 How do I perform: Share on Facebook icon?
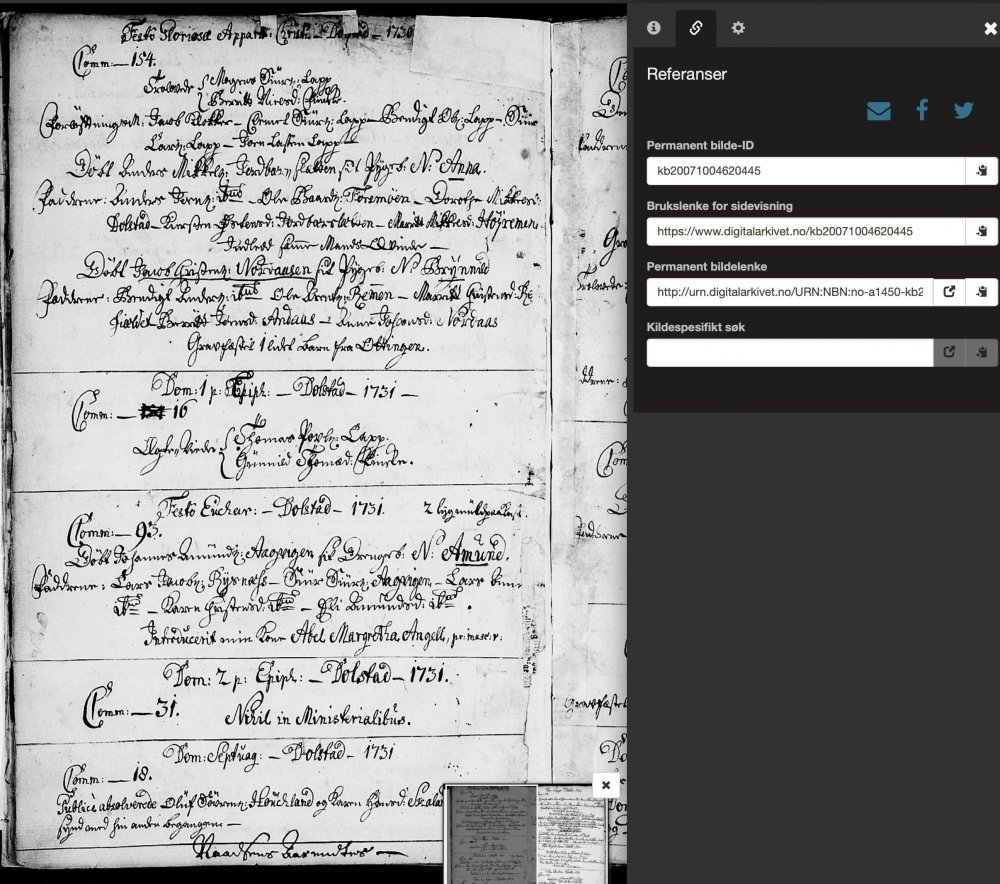click(922, 110)
